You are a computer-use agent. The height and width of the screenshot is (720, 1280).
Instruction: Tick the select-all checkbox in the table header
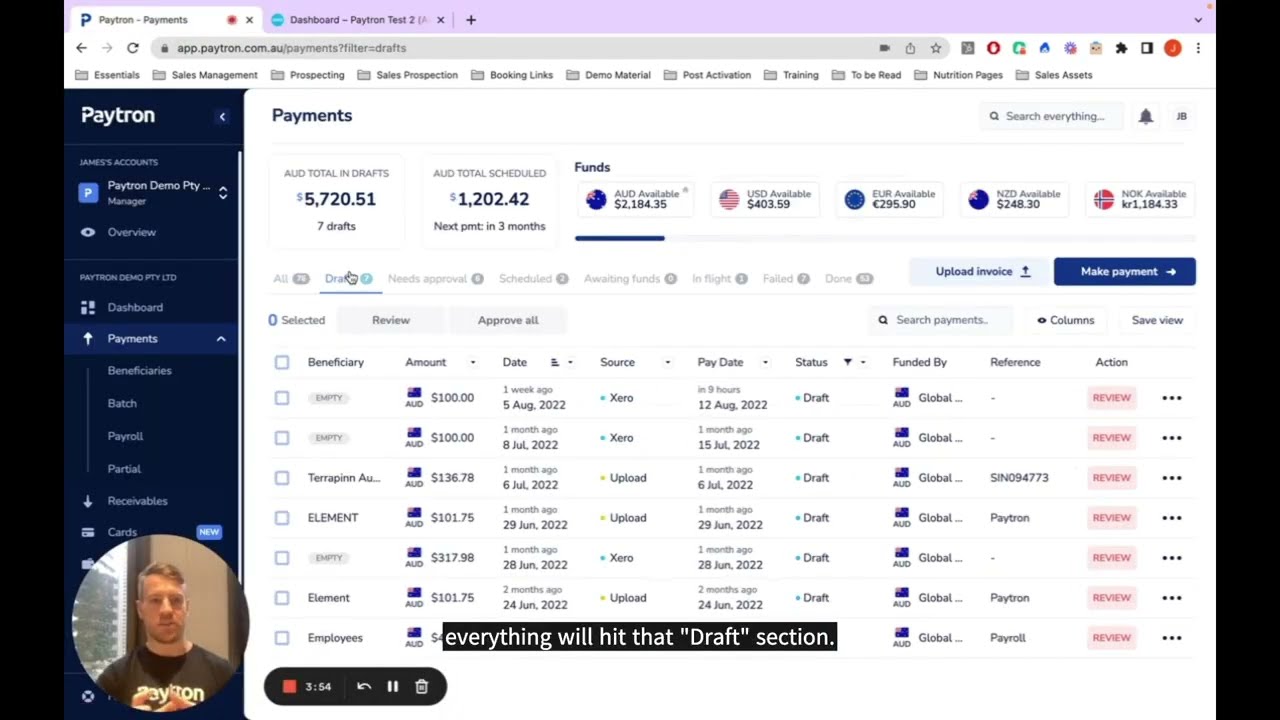pyautogui.click(x=282, y=362)
